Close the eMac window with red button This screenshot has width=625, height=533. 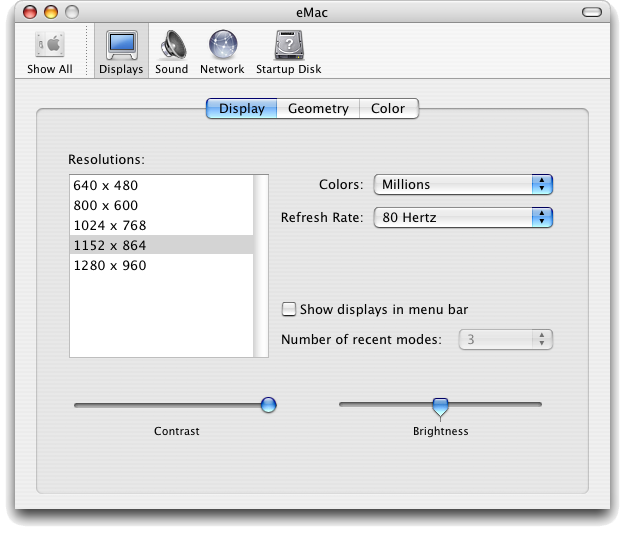[30, 12]
